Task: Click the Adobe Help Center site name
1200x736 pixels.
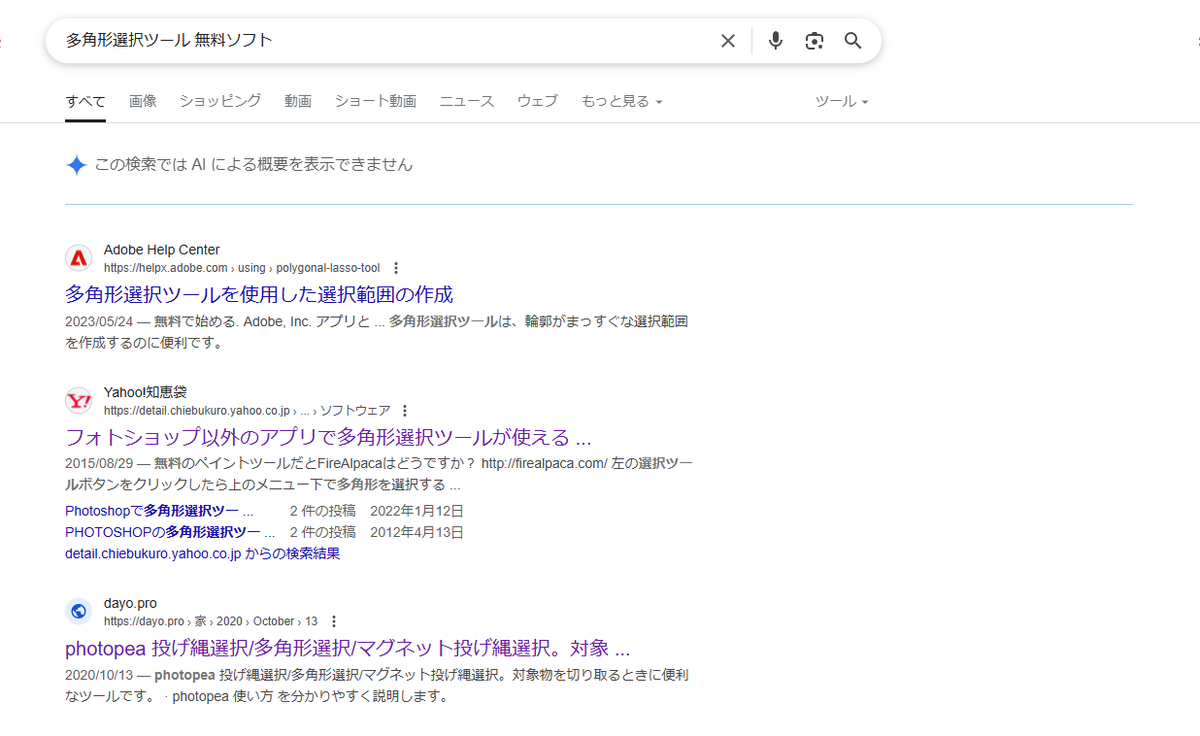Action: click(x=162, y=250)
